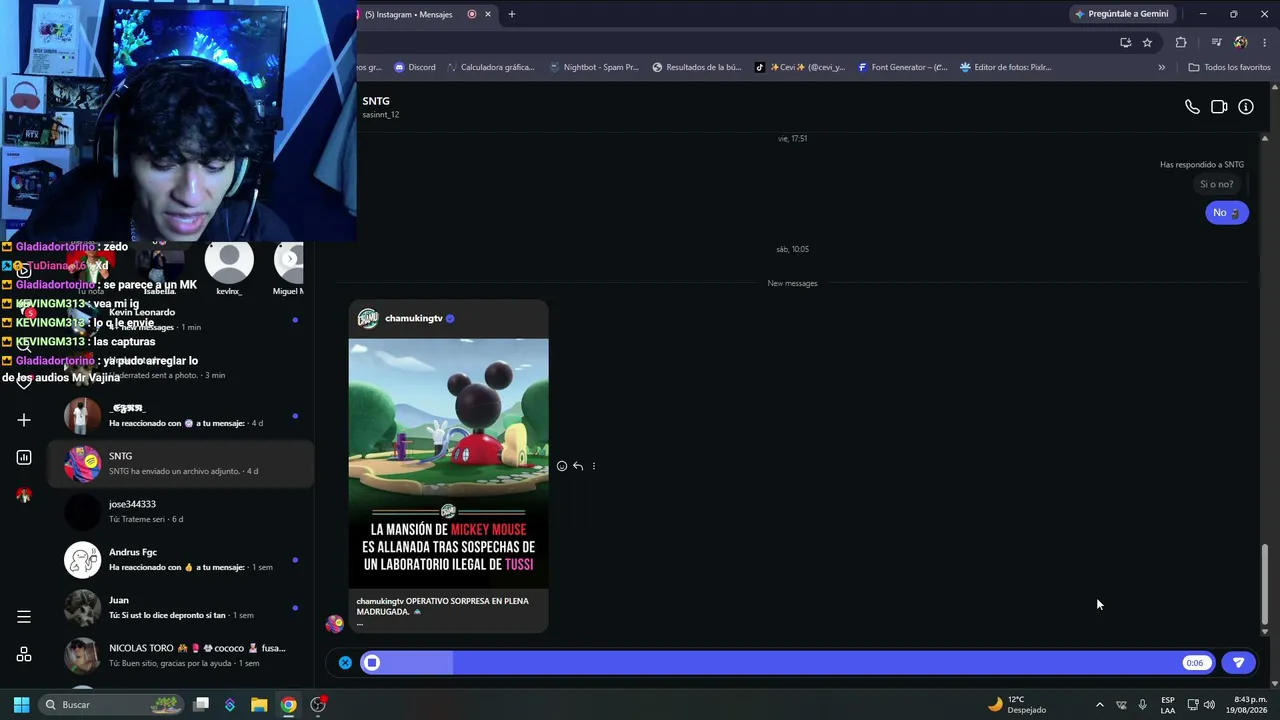1280x720 pixels.
Task: Open the Chrome profile avatar
Action: [x=1240, y=42]
